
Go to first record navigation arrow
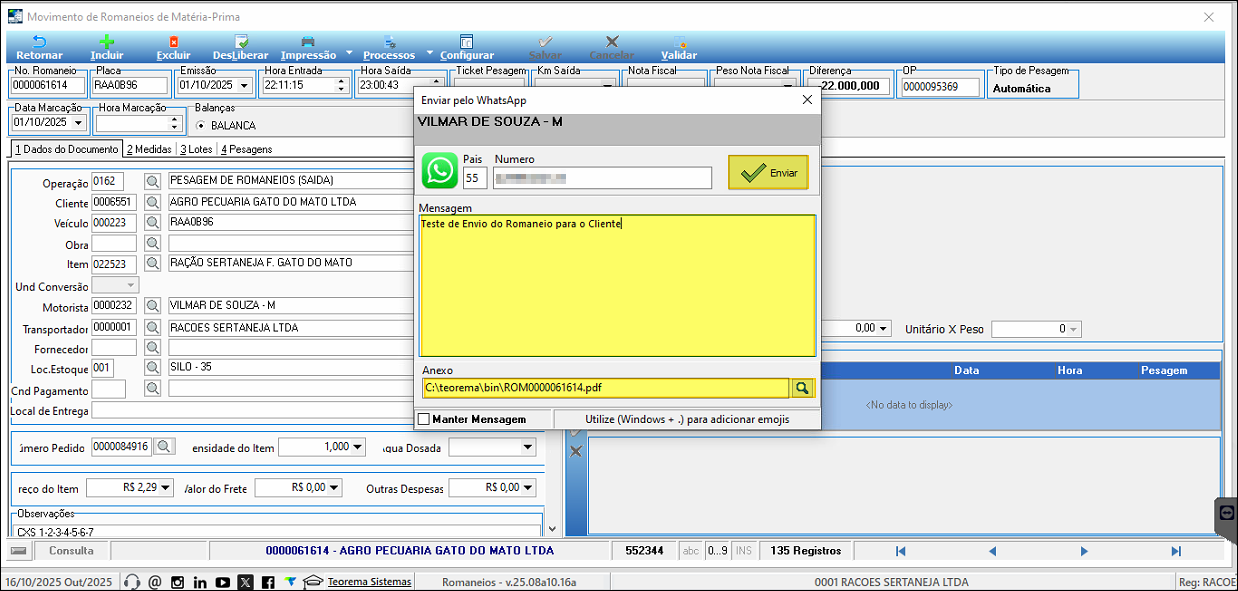point(900,551)
